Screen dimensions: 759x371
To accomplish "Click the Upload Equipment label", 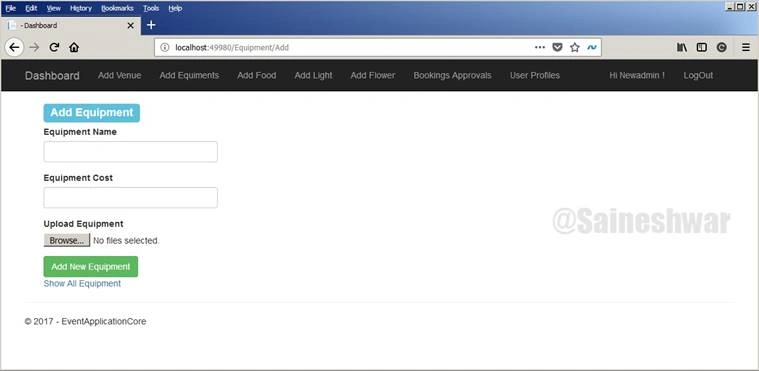I will [83, 224].
